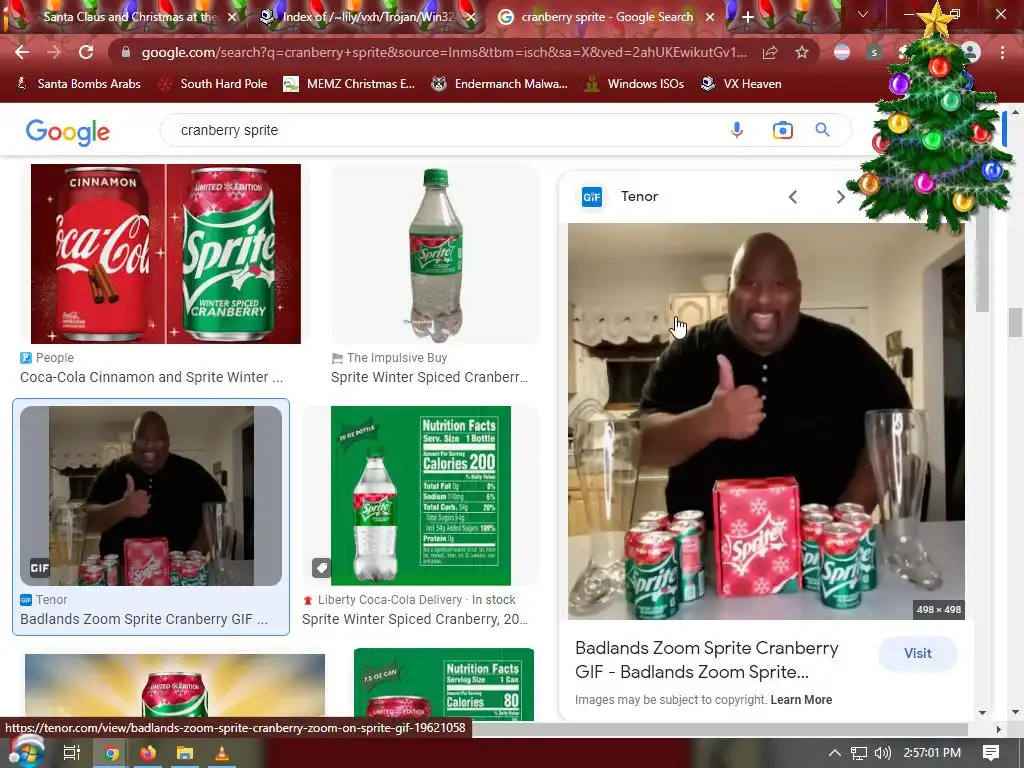Open the gray S extension icon
1024x768 pixels.
tap(874, 52)
